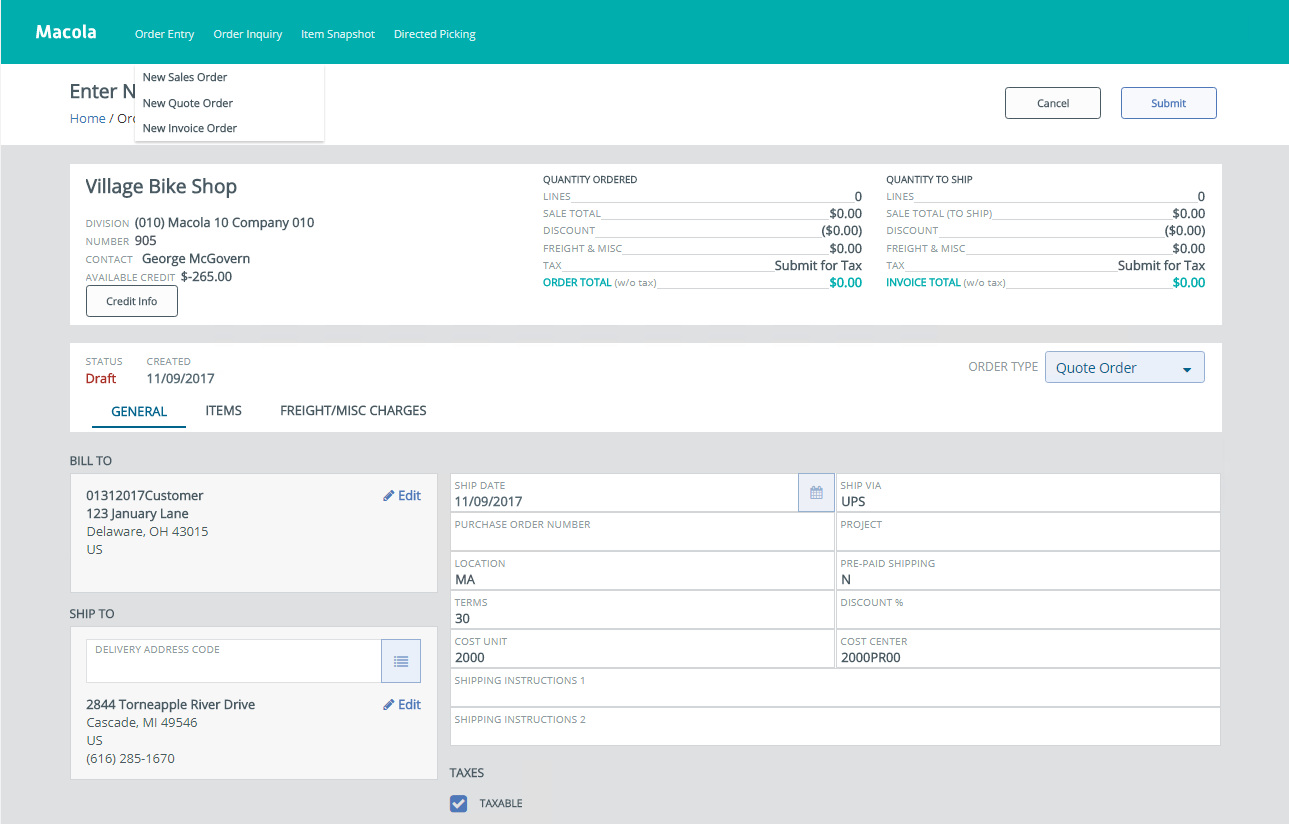Click the phone number (616) 285-1670
The height and width of the screenshot is (824, 1289).
tap(131, 758)
